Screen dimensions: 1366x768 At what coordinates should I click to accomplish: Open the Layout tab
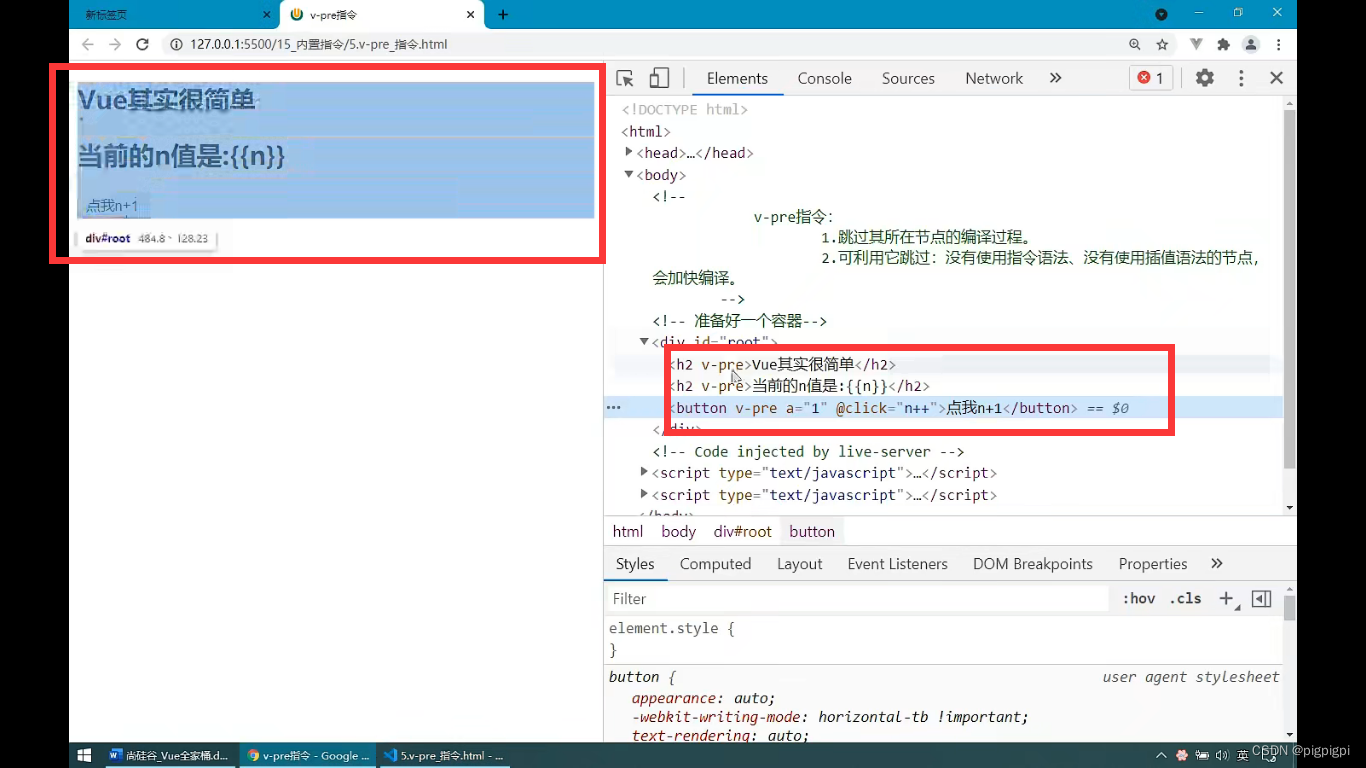[x=799, y=564]
